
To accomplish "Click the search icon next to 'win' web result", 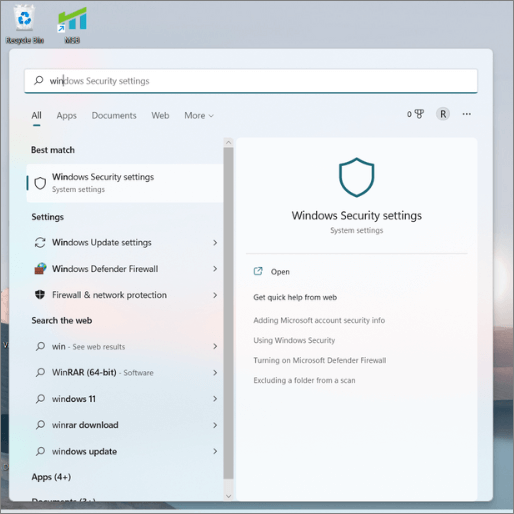I will pos(40,346).
